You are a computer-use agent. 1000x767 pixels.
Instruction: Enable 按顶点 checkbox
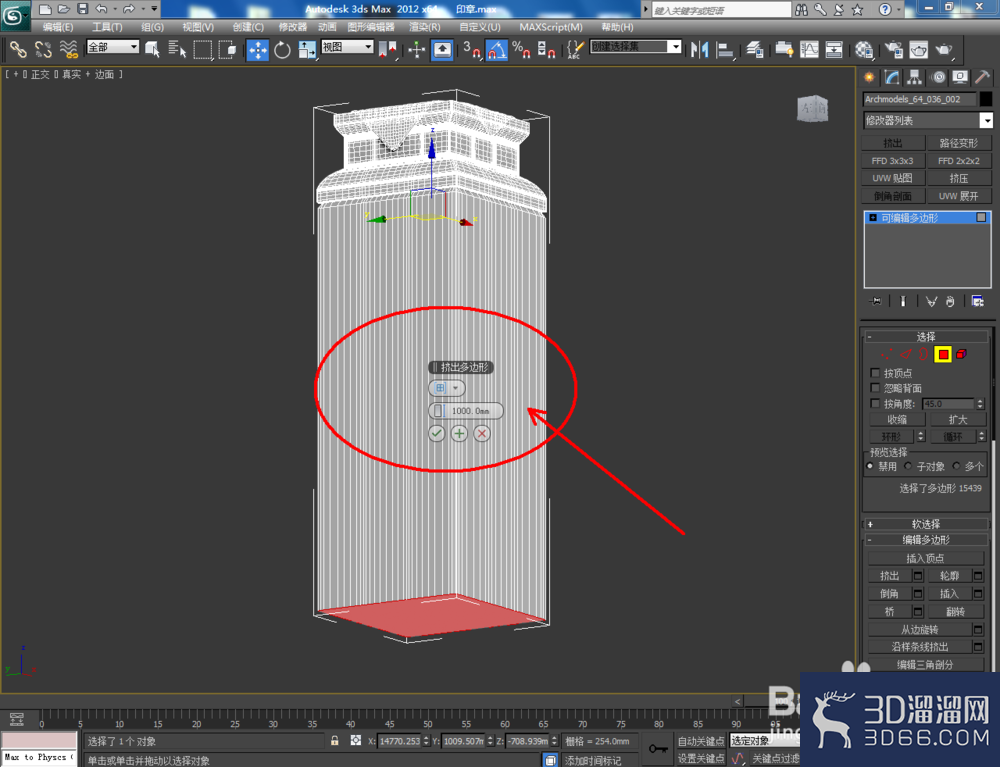875,372
